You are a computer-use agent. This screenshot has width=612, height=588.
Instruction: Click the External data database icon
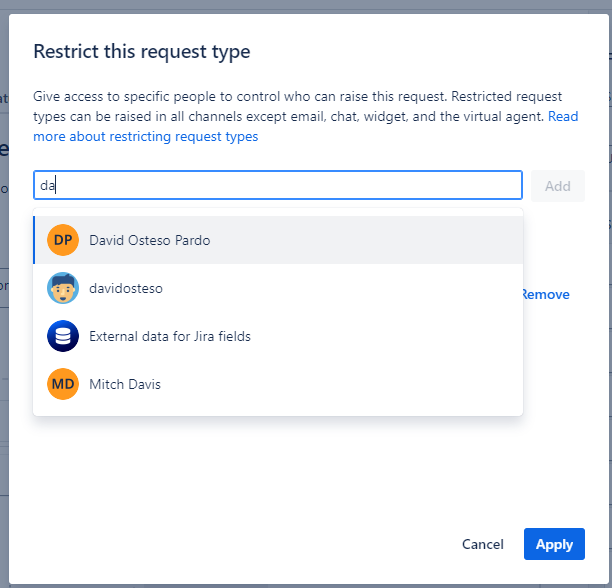tap(63, 336)
